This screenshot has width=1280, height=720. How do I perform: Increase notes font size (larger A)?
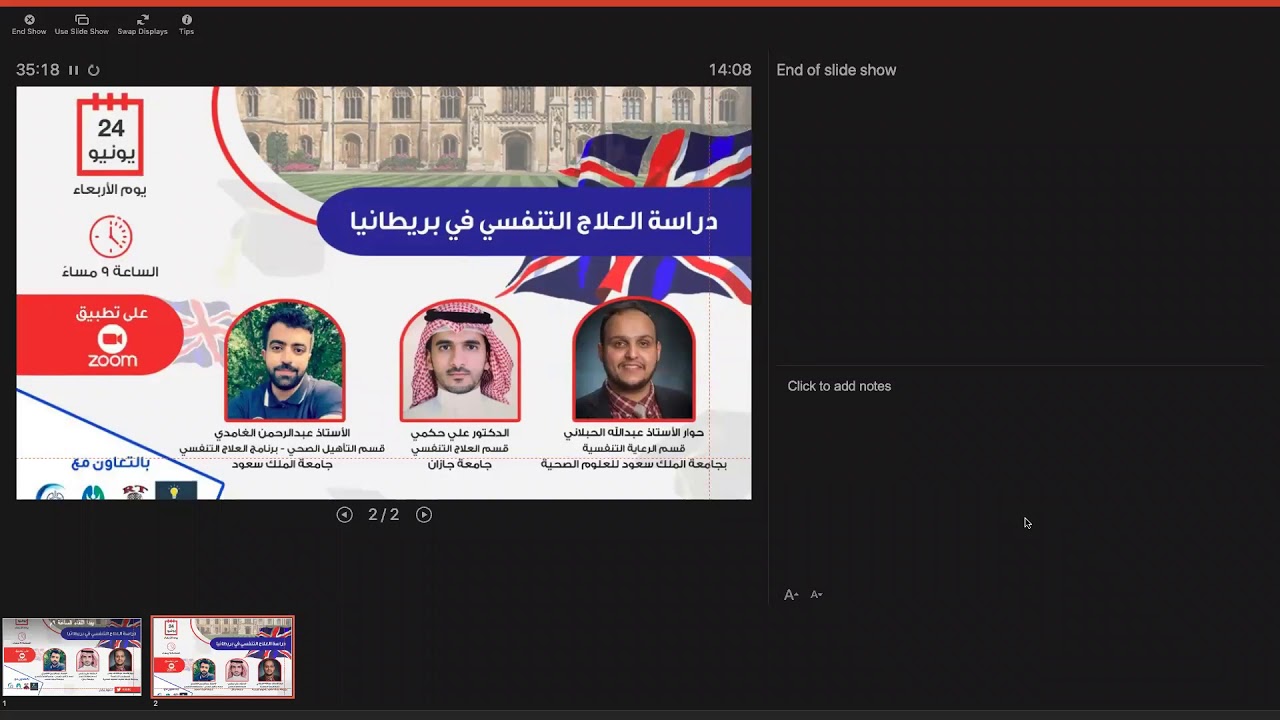(x=791, y=595)
